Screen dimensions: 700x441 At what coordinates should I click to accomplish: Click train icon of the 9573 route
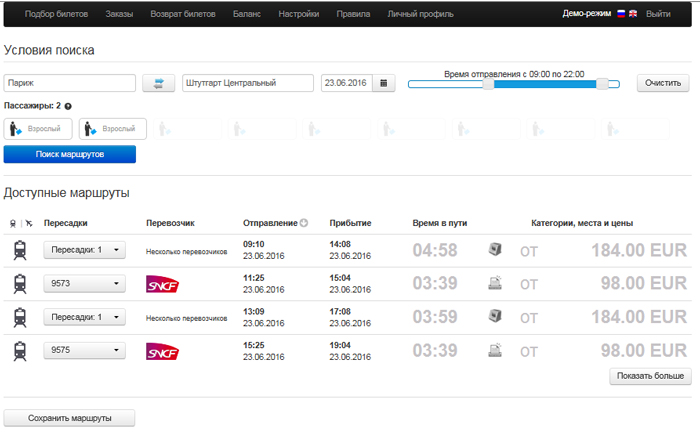pyautogui.click(x=20, y=283)
